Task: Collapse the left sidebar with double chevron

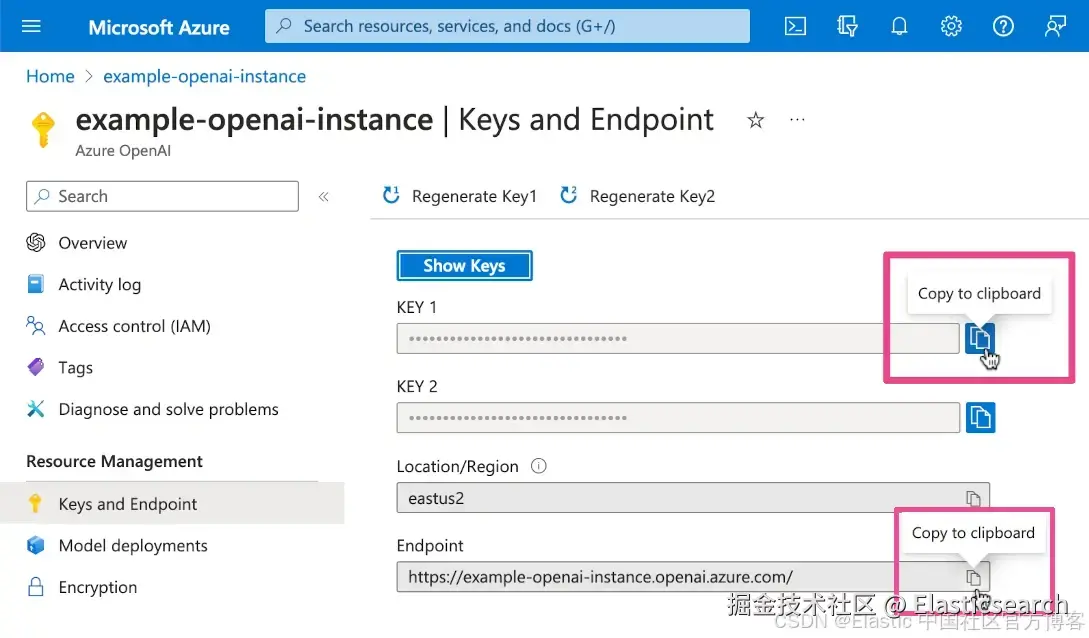Action: click(324, 196)
